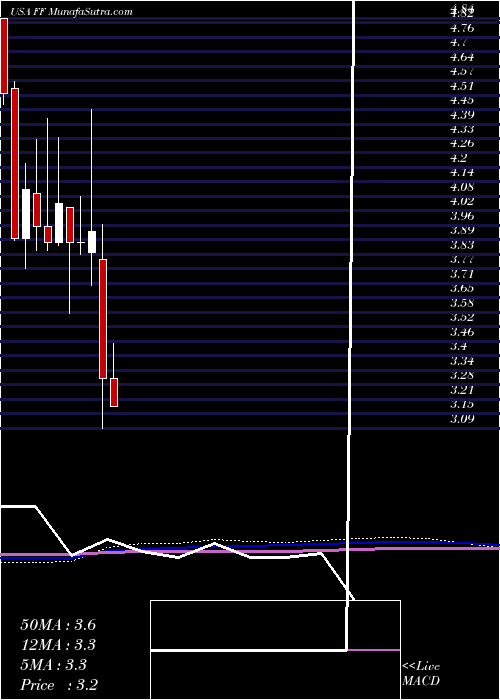
Task: Click the 3.28 price axis label
Action: pyautogui.click(x=462, y=375)
